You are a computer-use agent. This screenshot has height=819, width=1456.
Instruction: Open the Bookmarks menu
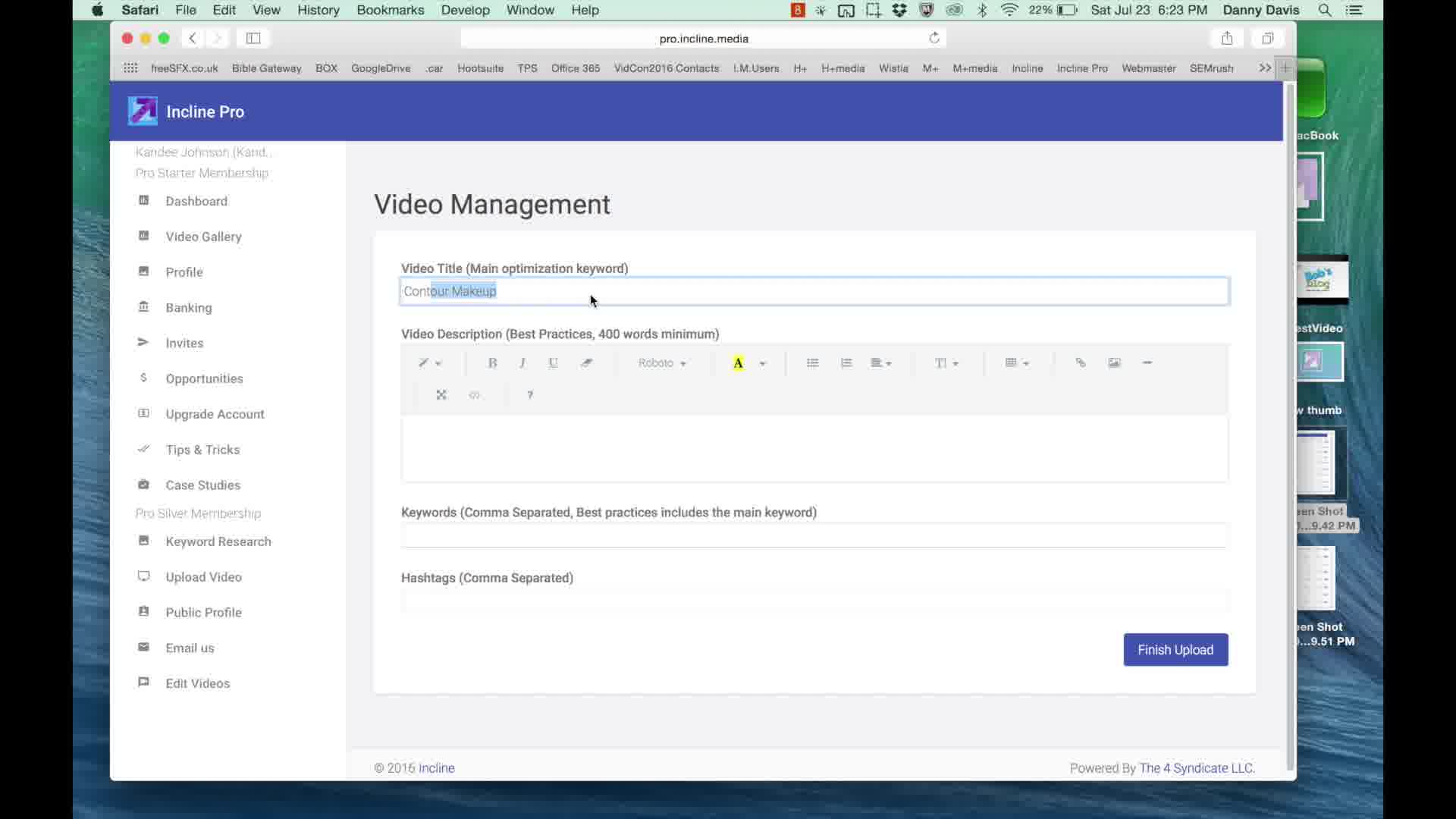390,10
